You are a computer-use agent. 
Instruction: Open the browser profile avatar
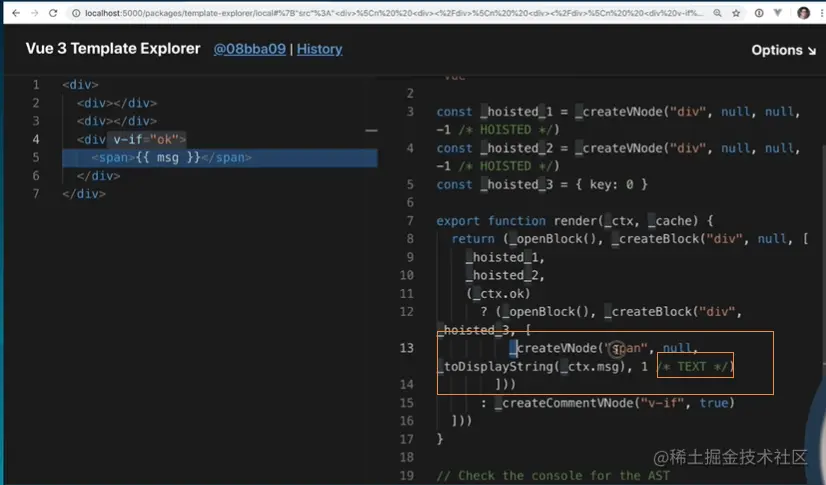point(803,13)
